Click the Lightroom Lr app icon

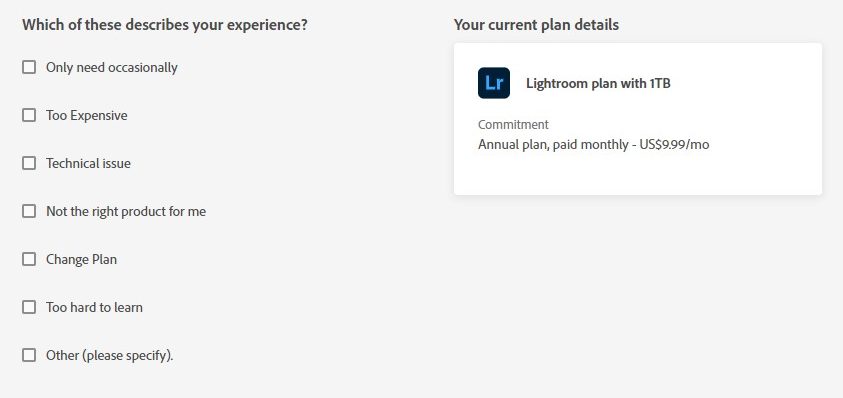(x=494, y=83)
